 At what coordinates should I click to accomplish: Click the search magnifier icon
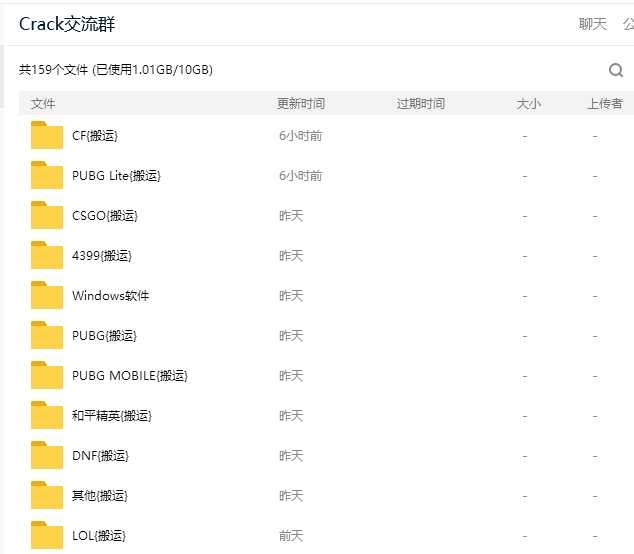coord(616,70)
